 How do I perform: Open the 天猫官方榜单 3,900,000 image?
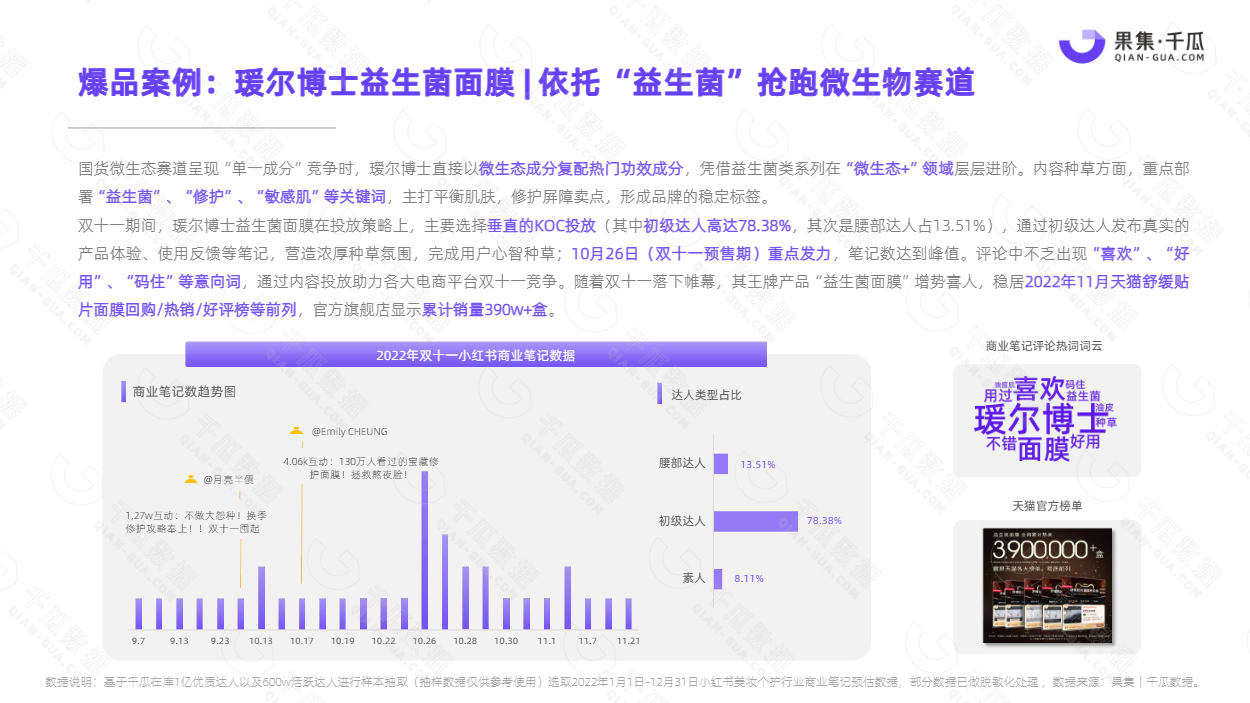[1047, 587]
